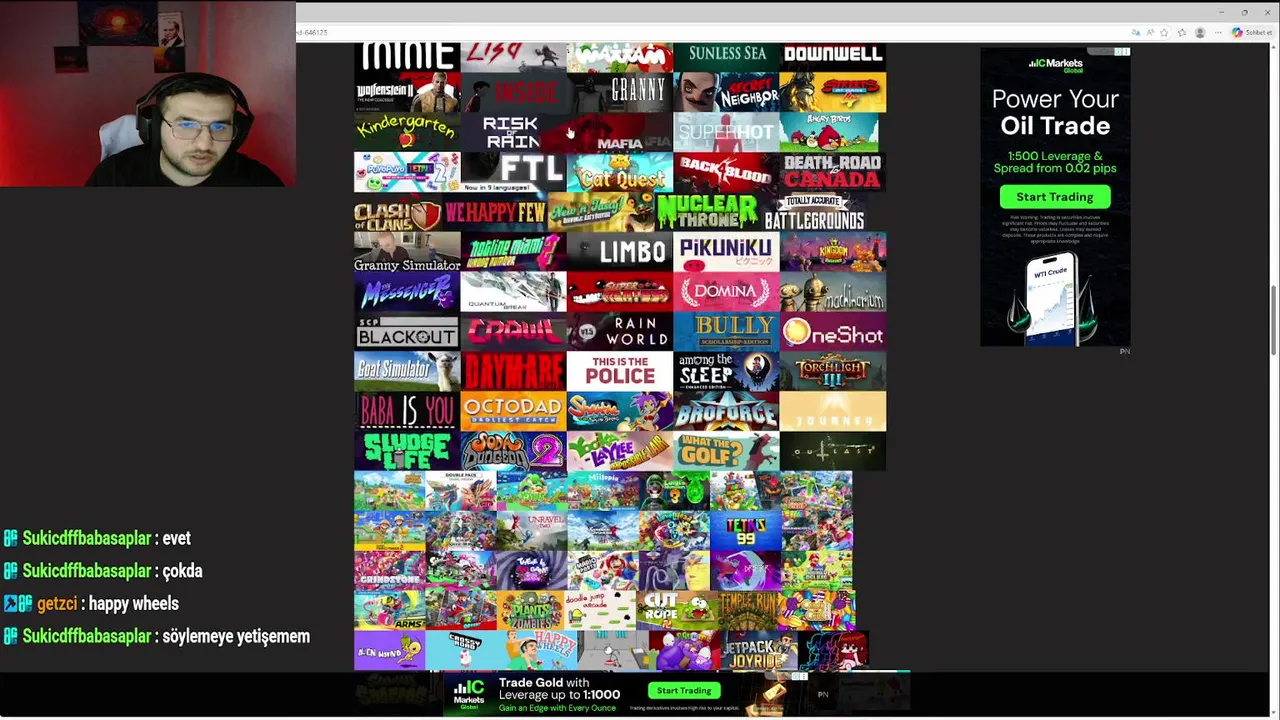Image resolution: width=1280 pixels, height=720 pixels.
Task: Select the Wolfenstein II game tile
Action: tap(407, 93)
